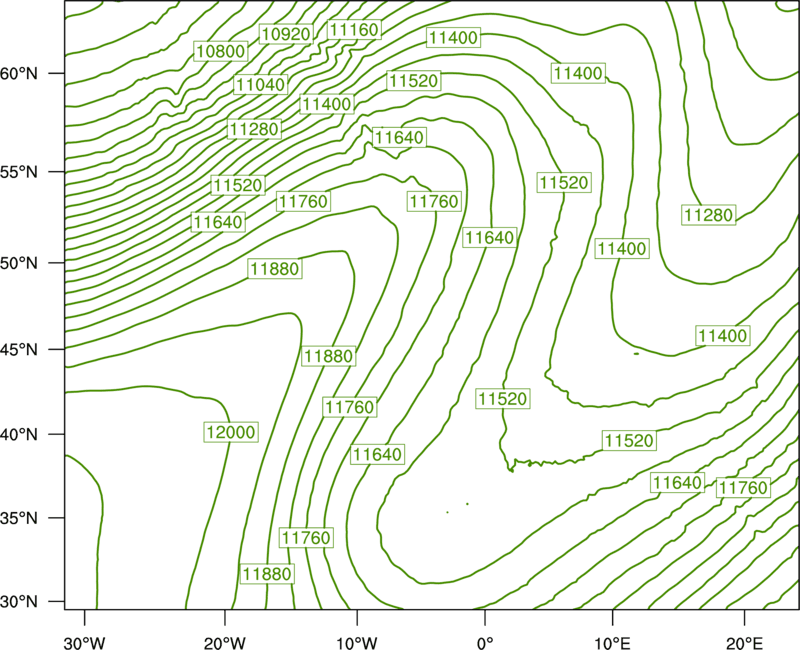The height and width of the screenshot is (650, 800).
Task: Select the 55°N latitude axis label
Action: click(x=19, y=172)
